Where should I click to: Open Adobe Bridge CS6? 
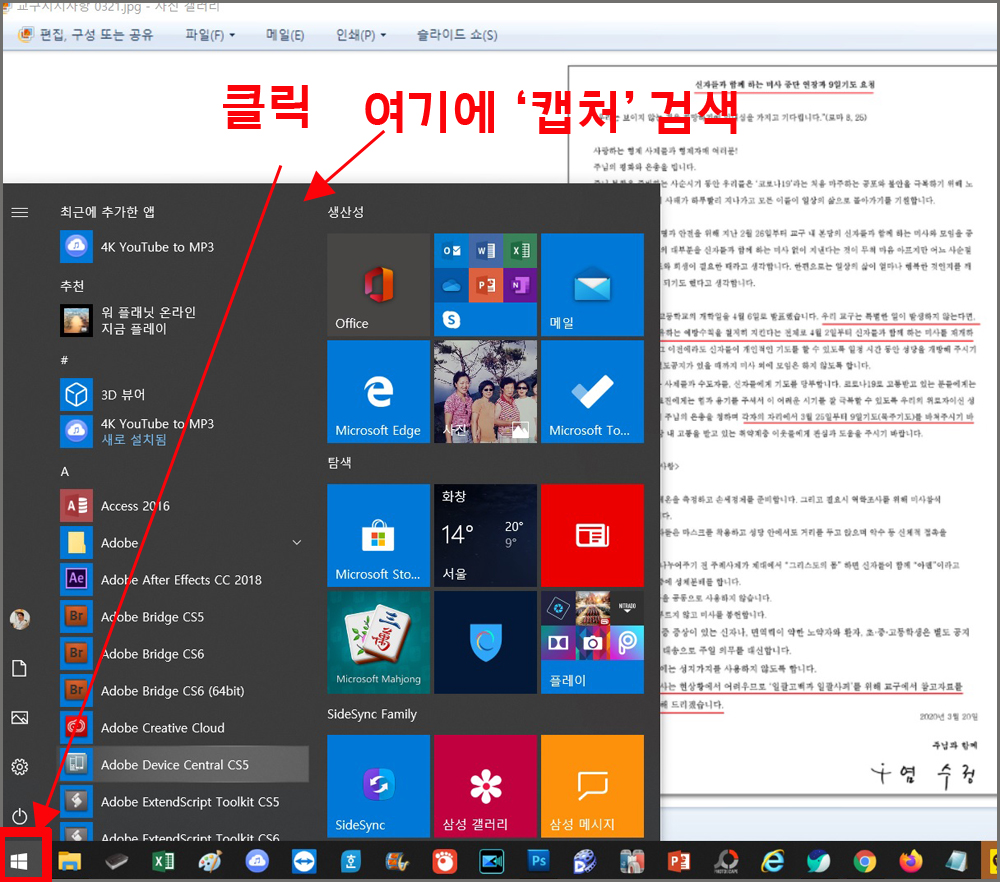click(182, 654)
